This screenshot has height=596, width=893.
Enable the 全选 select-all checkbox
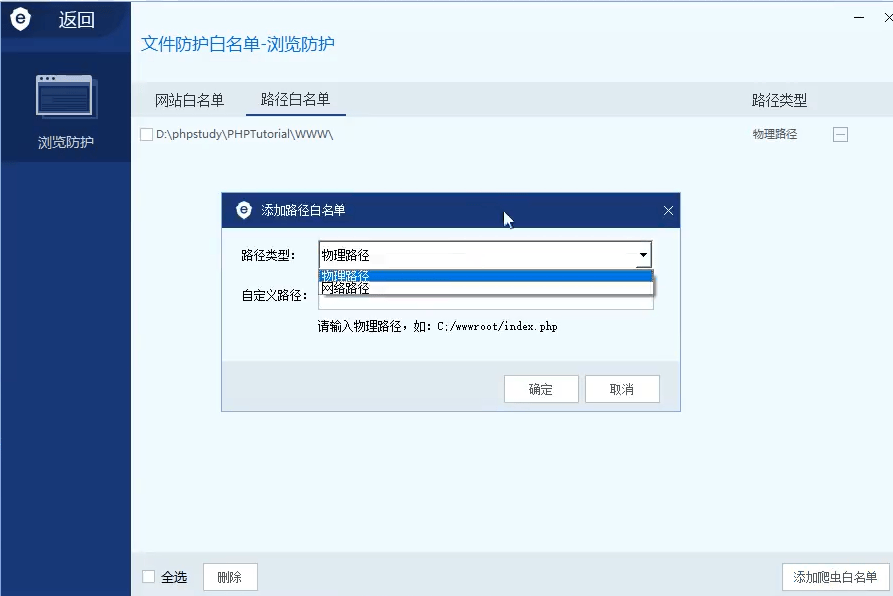coord(149,577)
